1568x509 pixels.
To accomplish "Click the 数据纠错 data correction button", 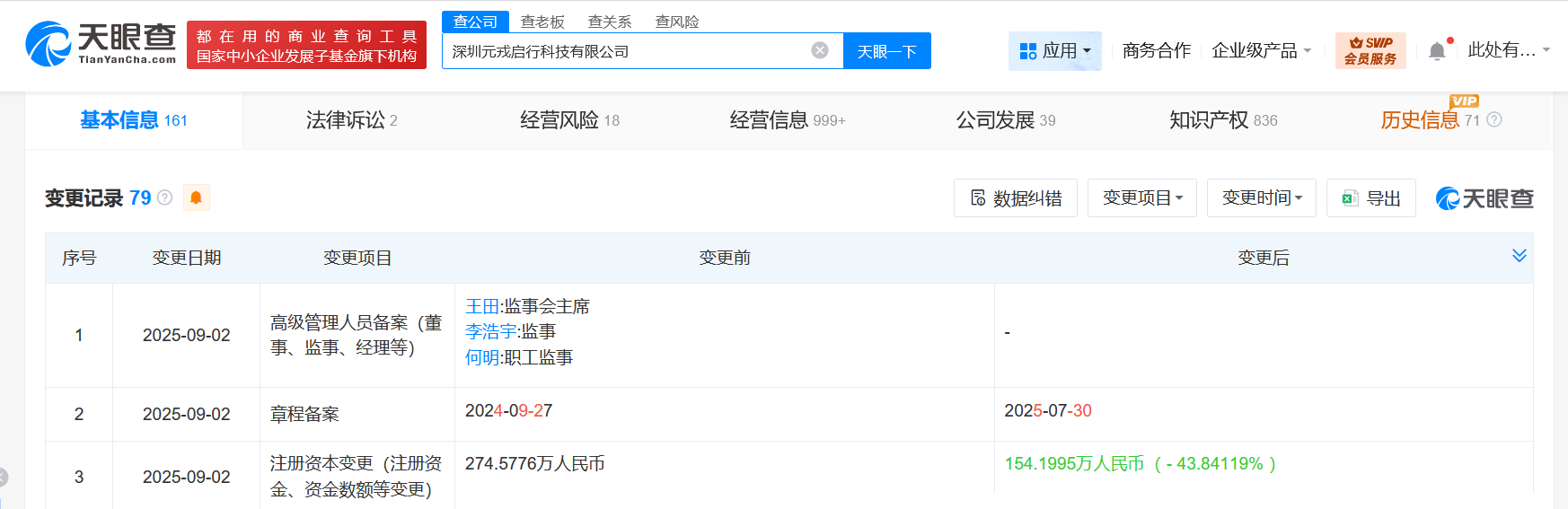I will [1016, 197].
